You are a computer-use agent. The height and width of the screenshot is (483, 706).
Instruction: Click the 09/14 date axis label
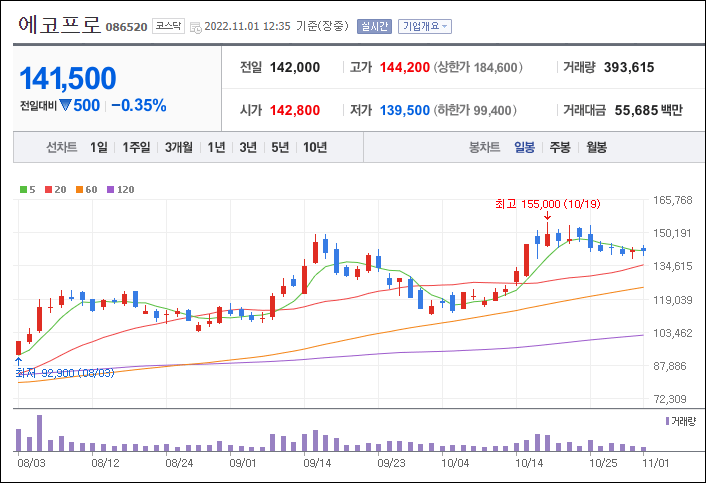(317, 463)
